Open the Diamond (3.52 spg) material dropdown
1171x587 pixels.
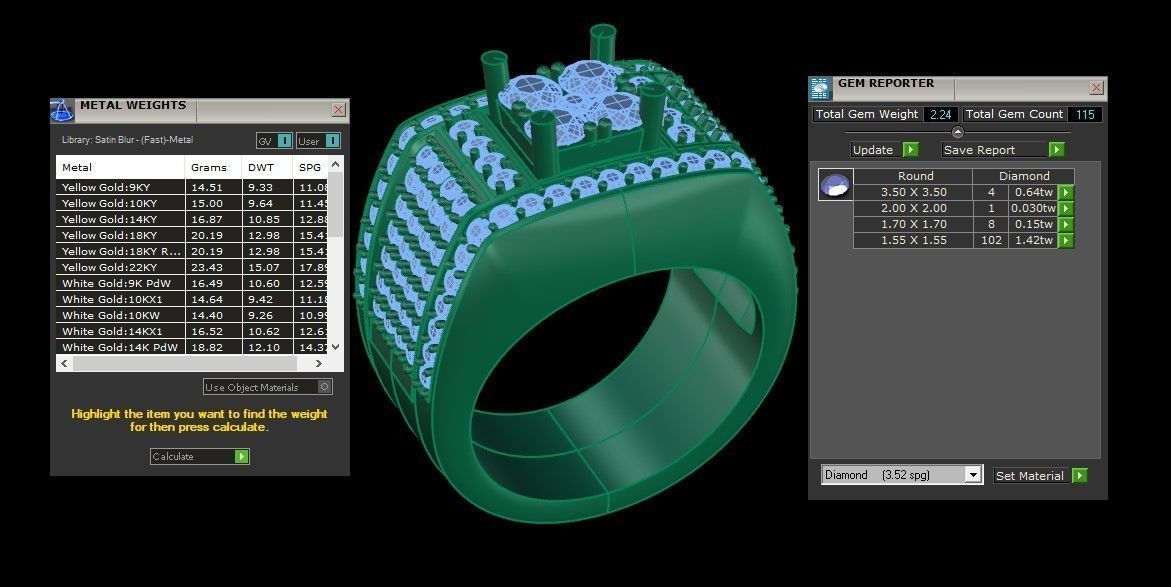[972, 475]
